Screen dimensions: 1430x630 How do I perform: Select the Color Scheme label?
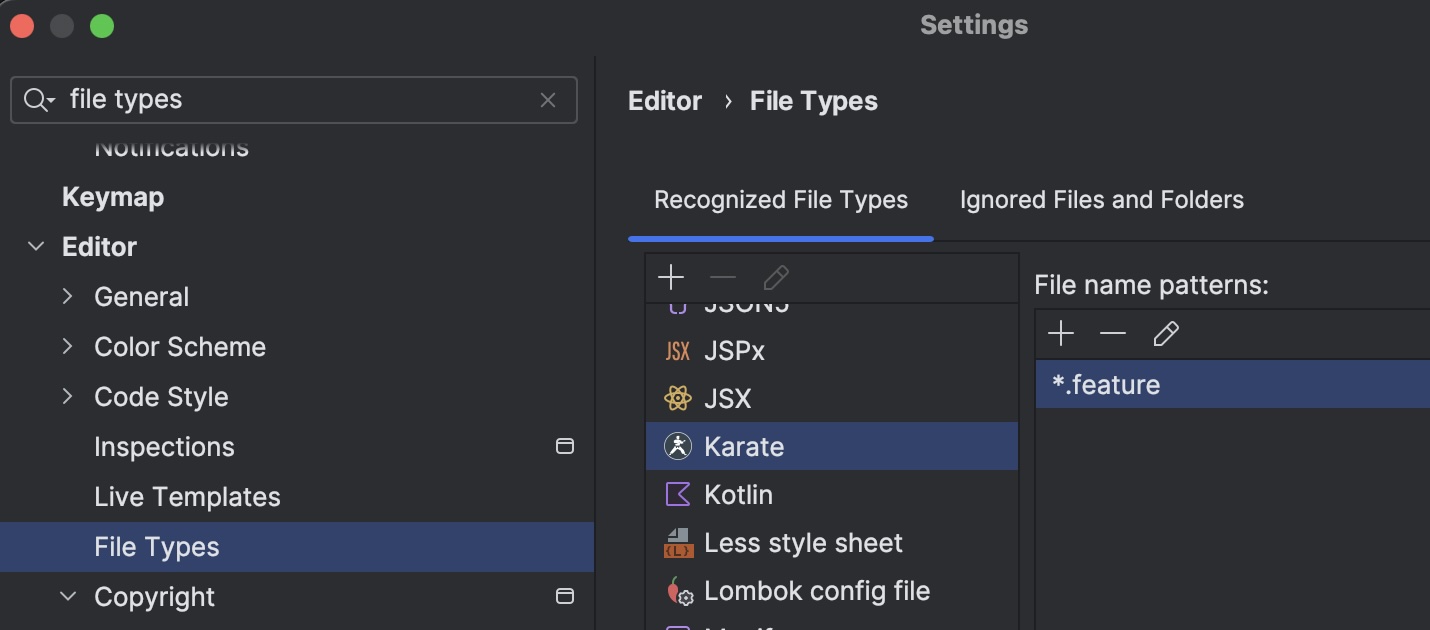pos(180,347)
